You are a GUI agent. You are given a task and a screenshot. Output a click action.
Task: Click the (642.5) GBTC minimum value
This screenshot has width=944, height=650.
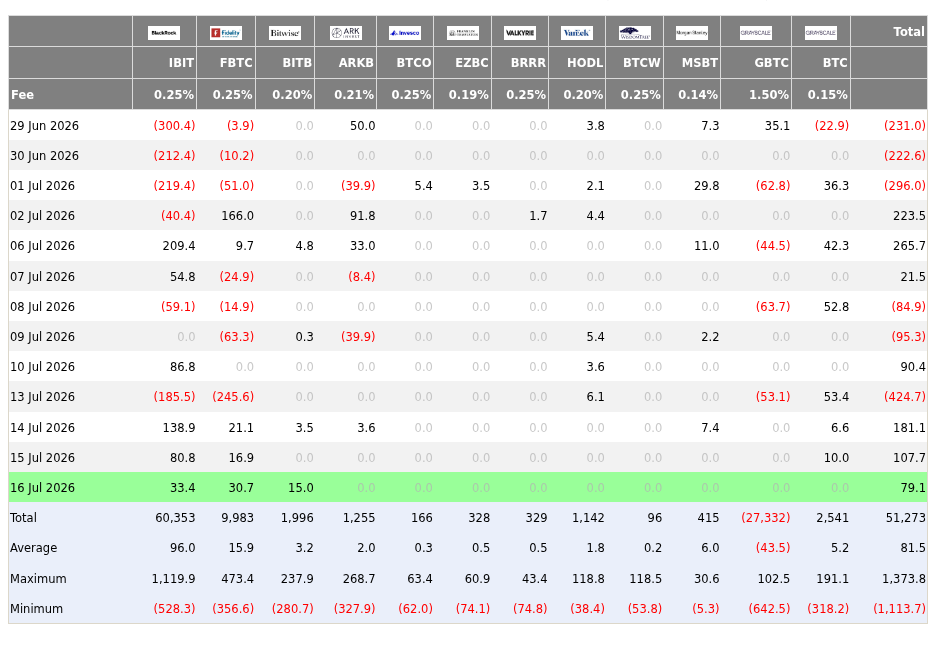[x=769, y=608]
